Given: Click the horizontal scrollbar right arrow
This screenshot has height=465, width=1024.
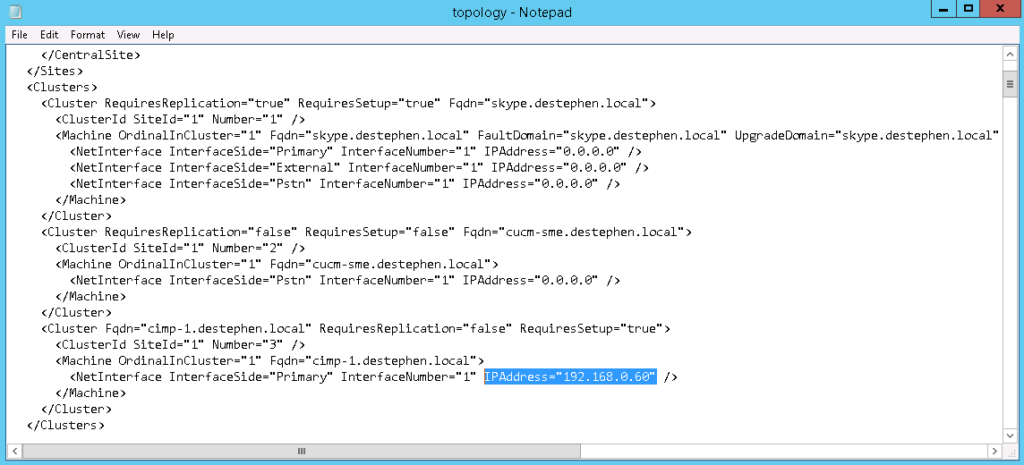Looking at the screenshot, I should (994, 451).
